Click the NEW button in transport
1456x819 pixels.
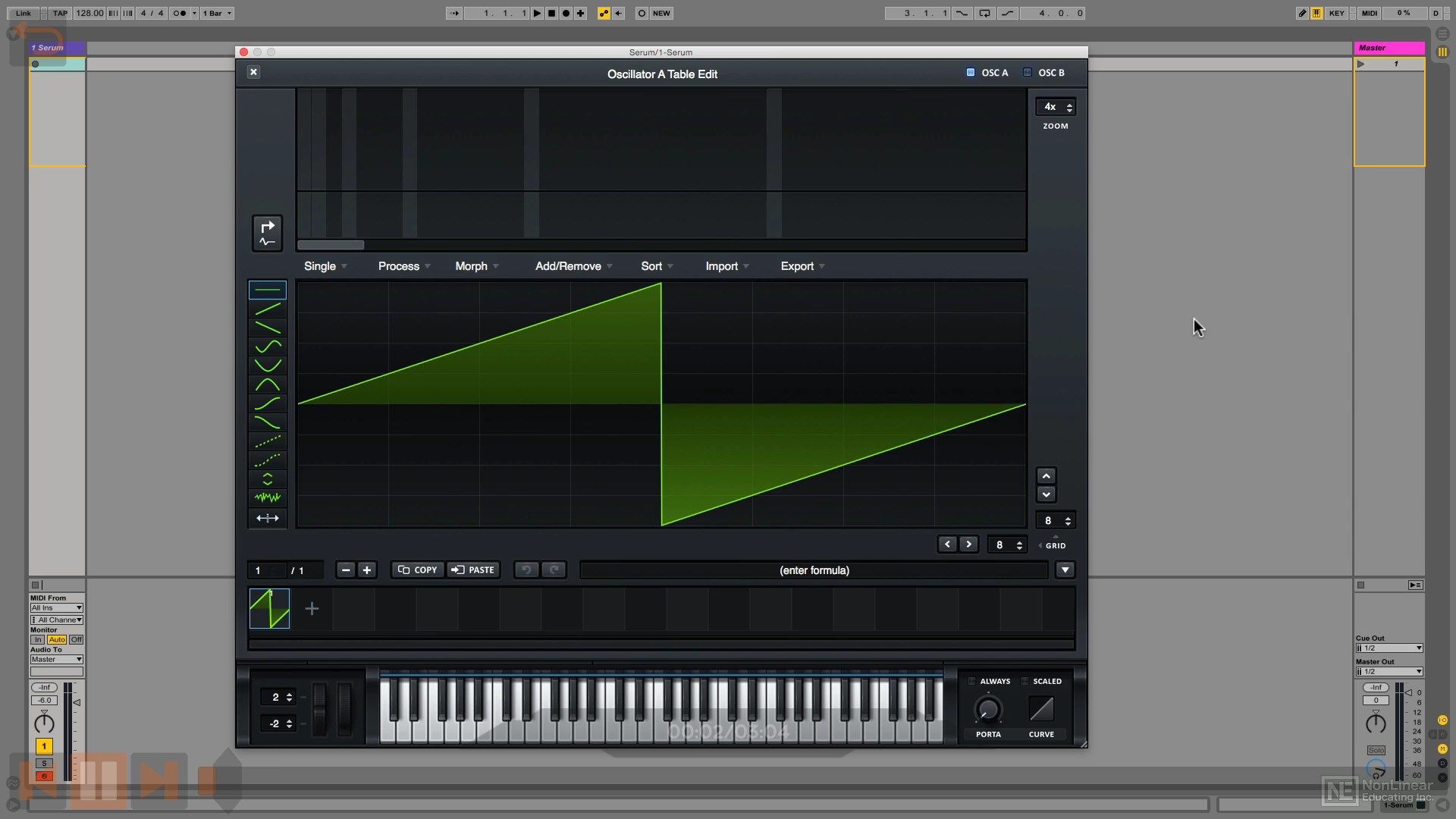pos(661,13)
